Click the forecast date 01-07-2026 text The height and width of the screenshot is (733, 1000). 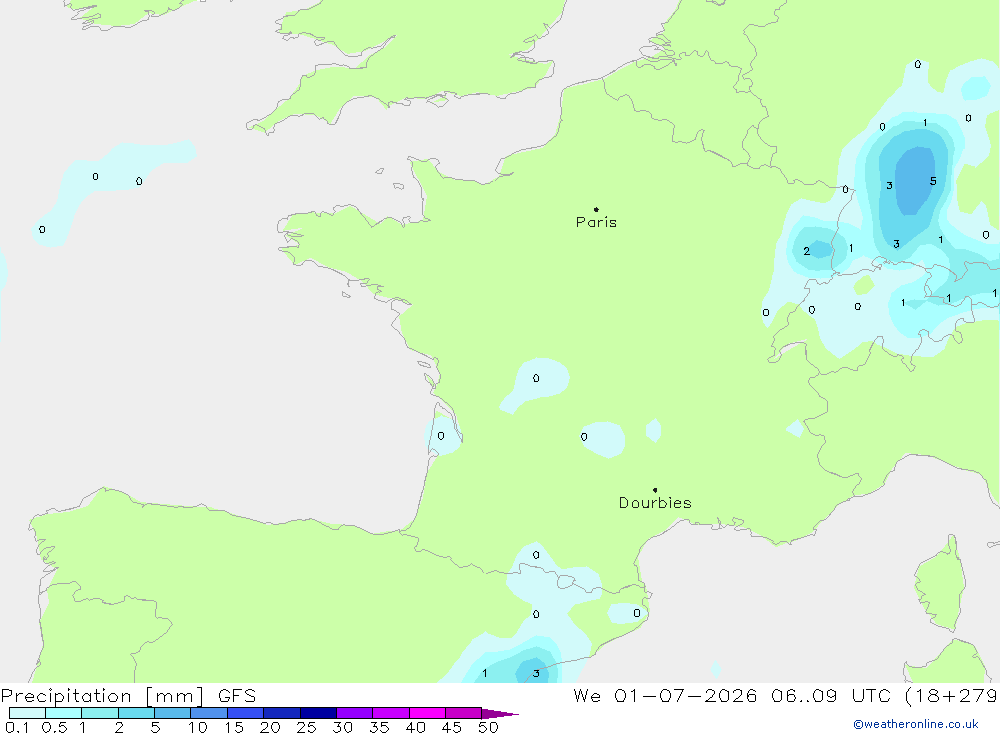coord(685,695)
